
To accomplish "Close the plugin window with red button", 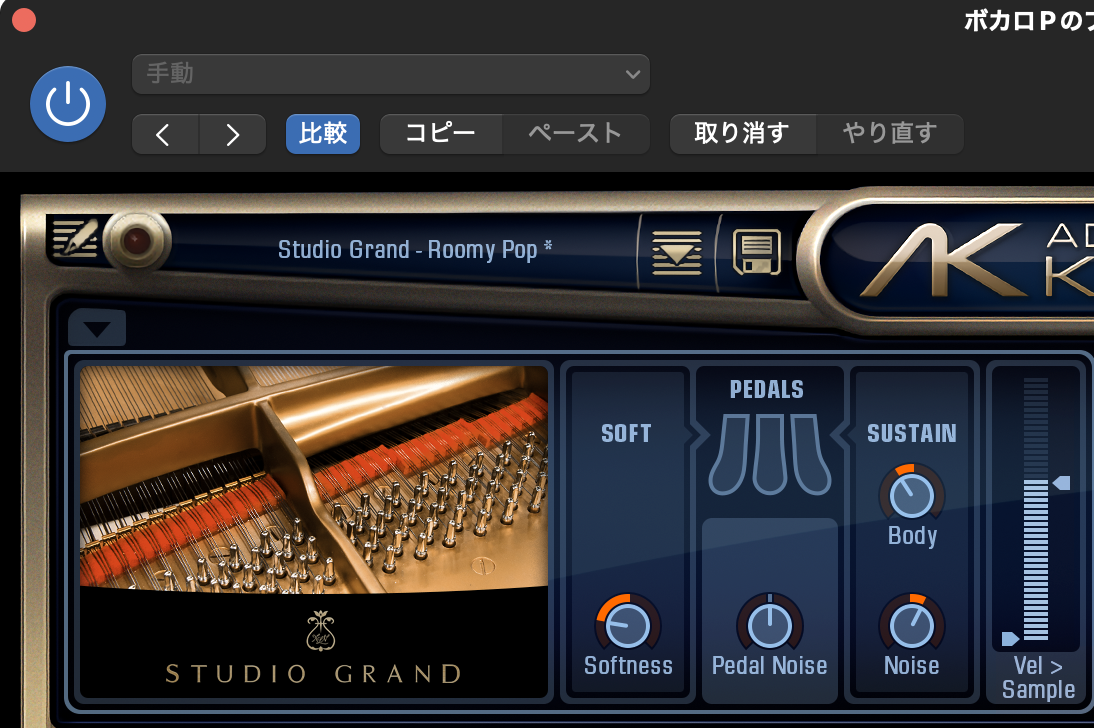I will coord(24,20).
